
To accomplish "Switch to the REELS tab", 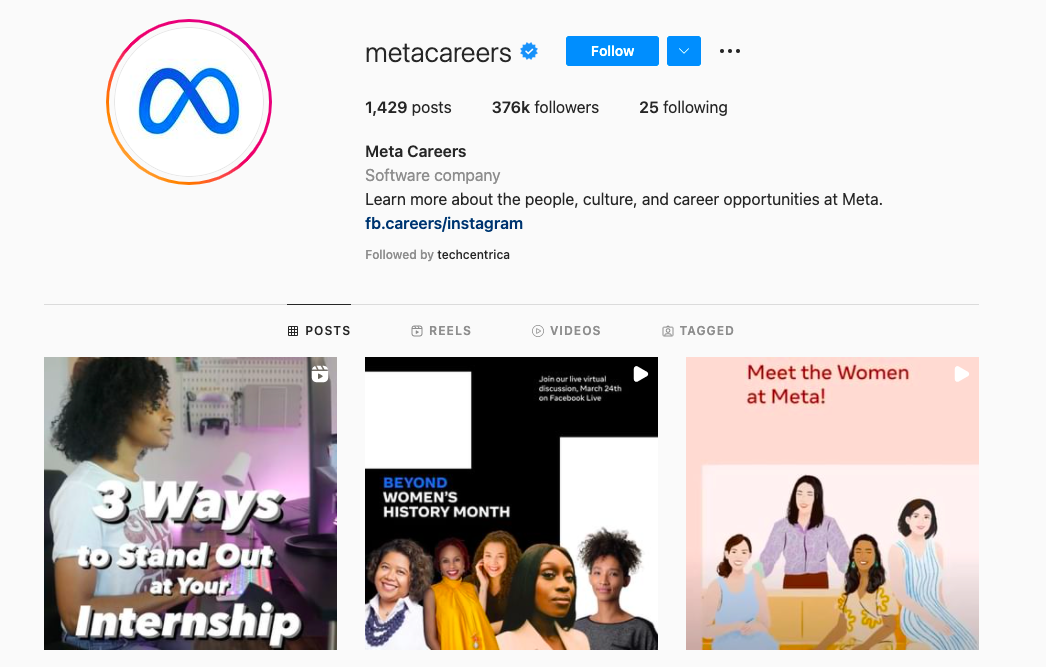I will point(441,331).
